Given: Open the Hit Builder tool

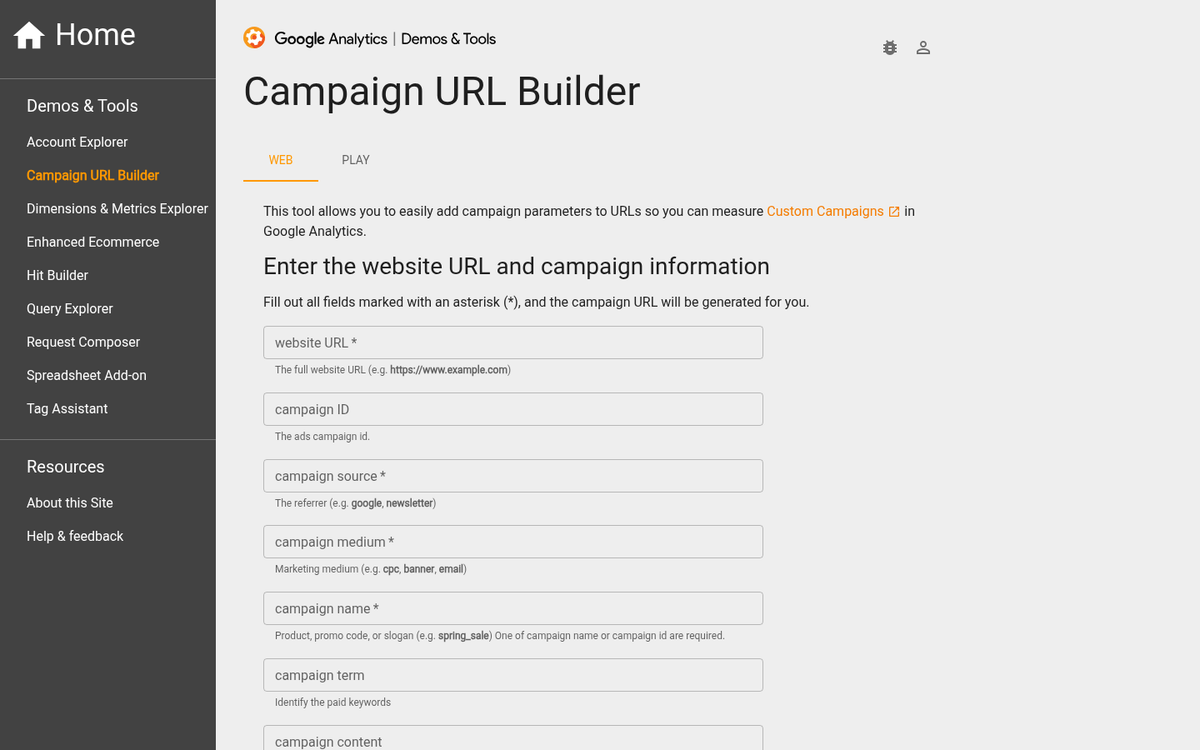Looking at the screenshot, I should [56, 275].
